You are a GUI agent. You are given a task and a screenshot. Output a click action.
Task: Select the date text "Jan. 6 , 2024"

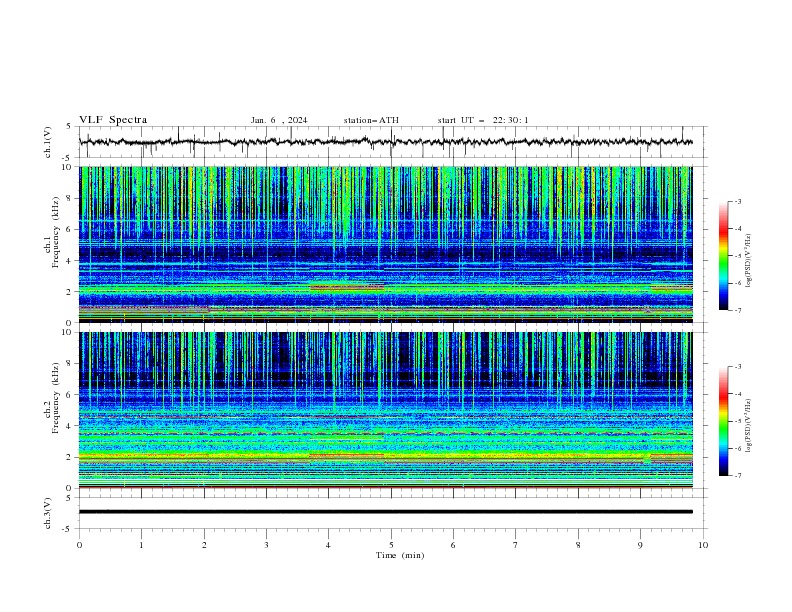coord(279,120)
